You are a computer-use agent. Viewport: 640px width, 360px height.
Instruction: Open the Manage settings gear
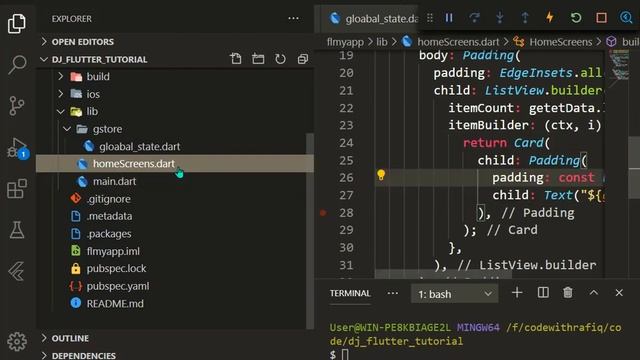coord(17,341)
